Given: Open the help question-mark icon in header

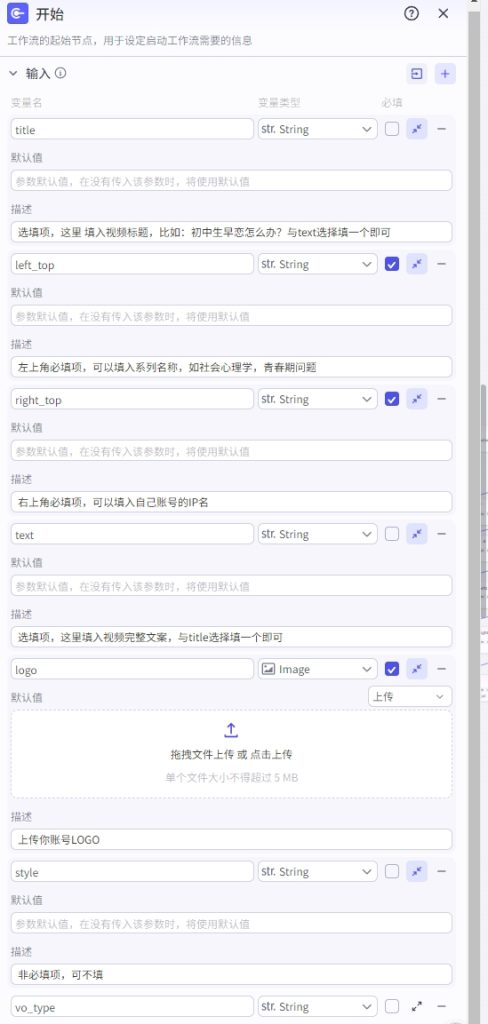Looking at the screenshot, I should 411,14.
